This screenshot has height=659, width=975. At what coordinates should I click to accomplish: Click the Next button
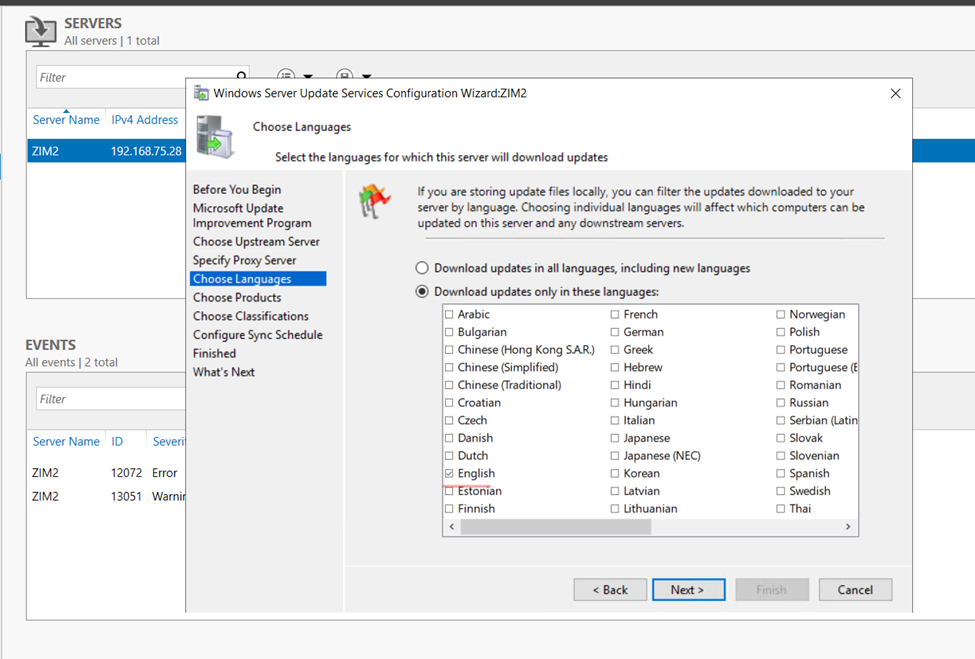click(x=688, y=590)
